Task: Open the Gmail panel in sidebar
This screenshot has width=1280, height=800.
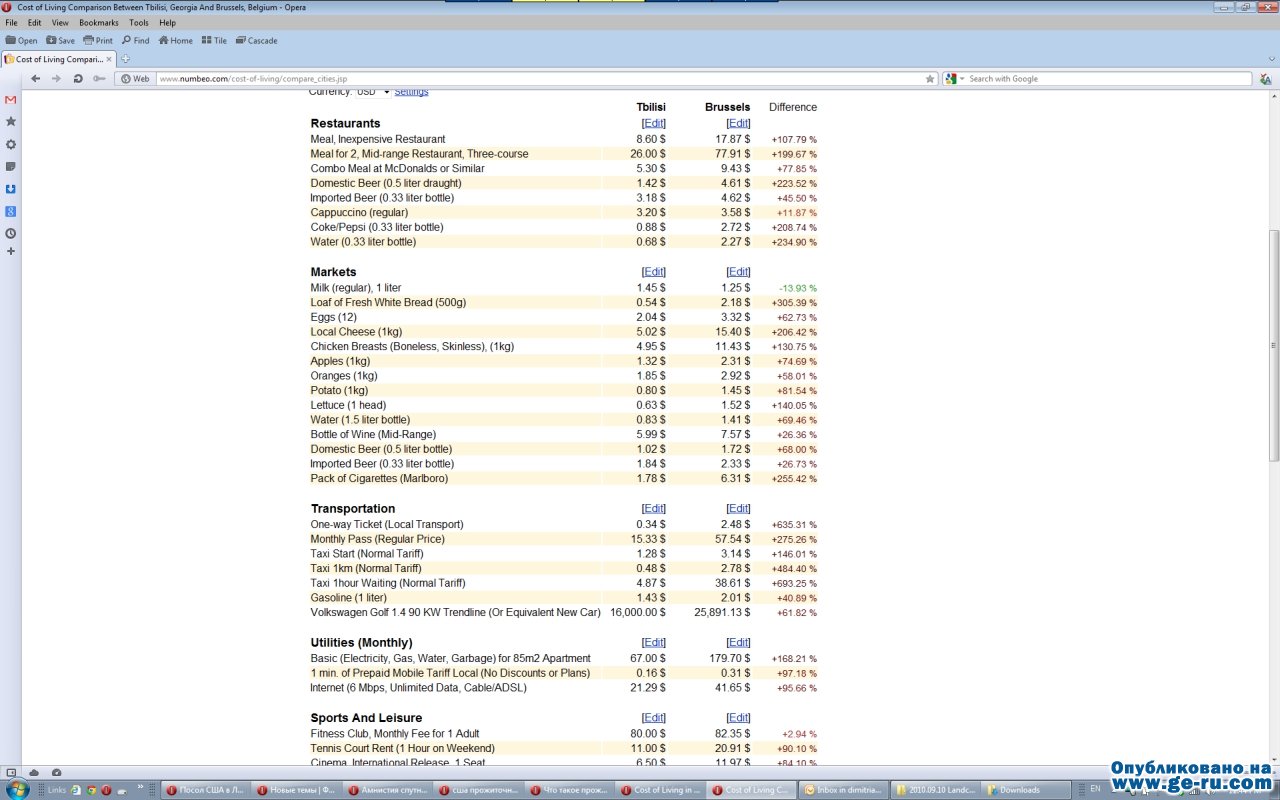Action: pyautogui.click(x=11, y=100)
